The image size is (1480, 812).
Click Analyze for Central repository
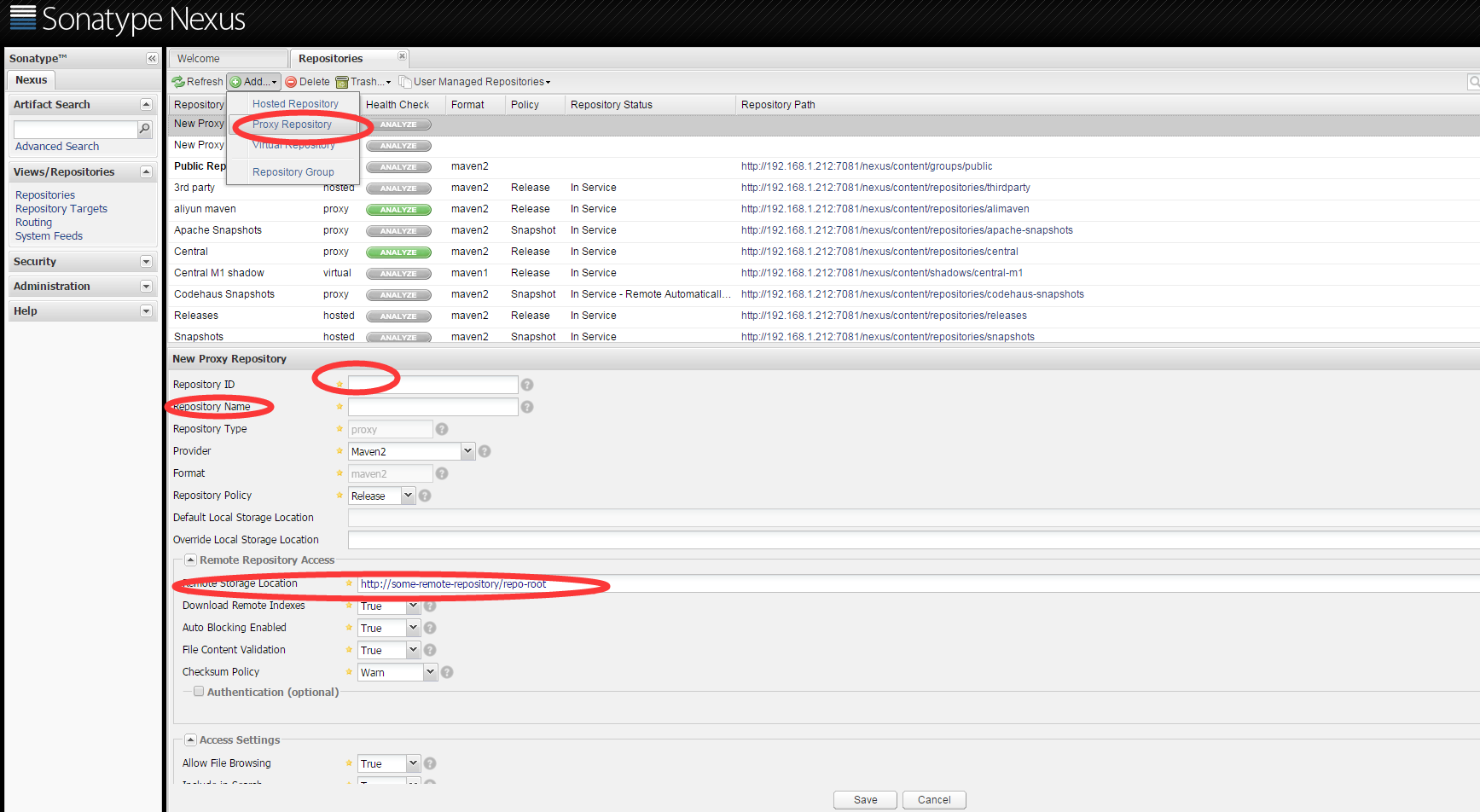[398, 252]
